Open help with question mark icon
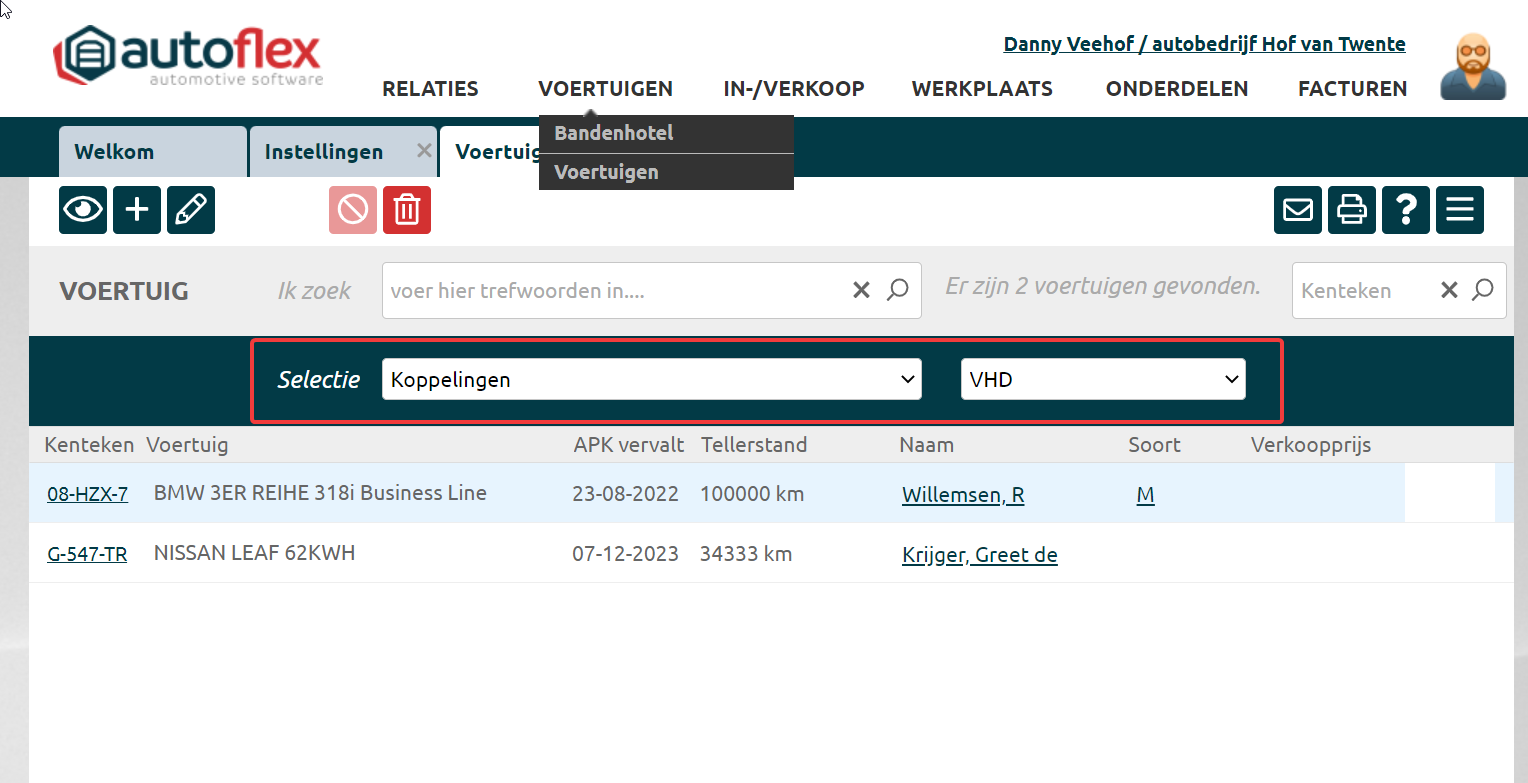This screenshot has height=783, width=1528. coord(1406,210)
